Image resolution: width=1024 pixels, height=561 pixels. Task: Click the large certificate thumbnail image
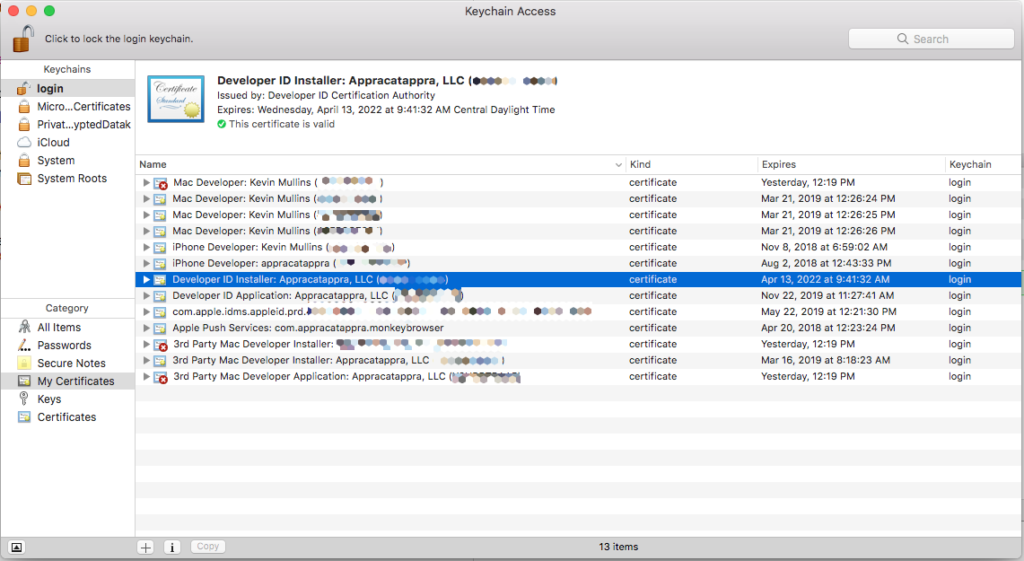pos(176,99)
